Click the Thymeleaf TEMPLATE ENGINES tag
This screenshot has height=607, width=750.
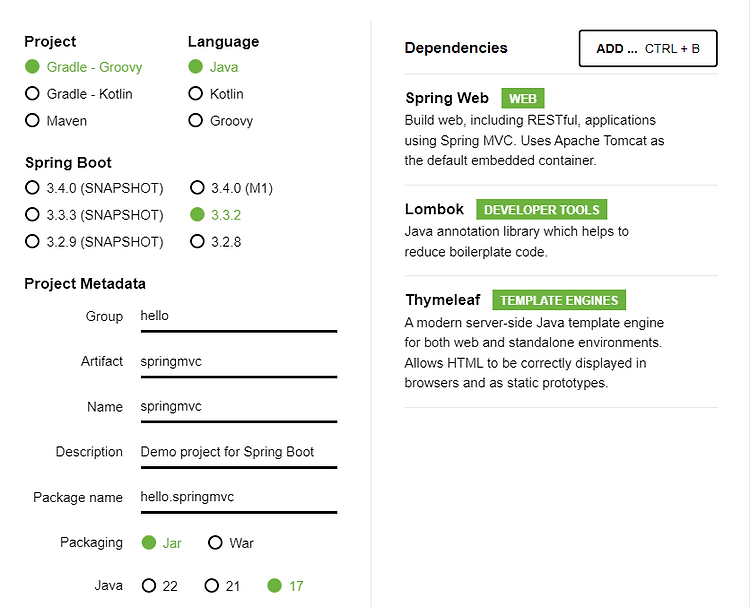coord(559,300)
